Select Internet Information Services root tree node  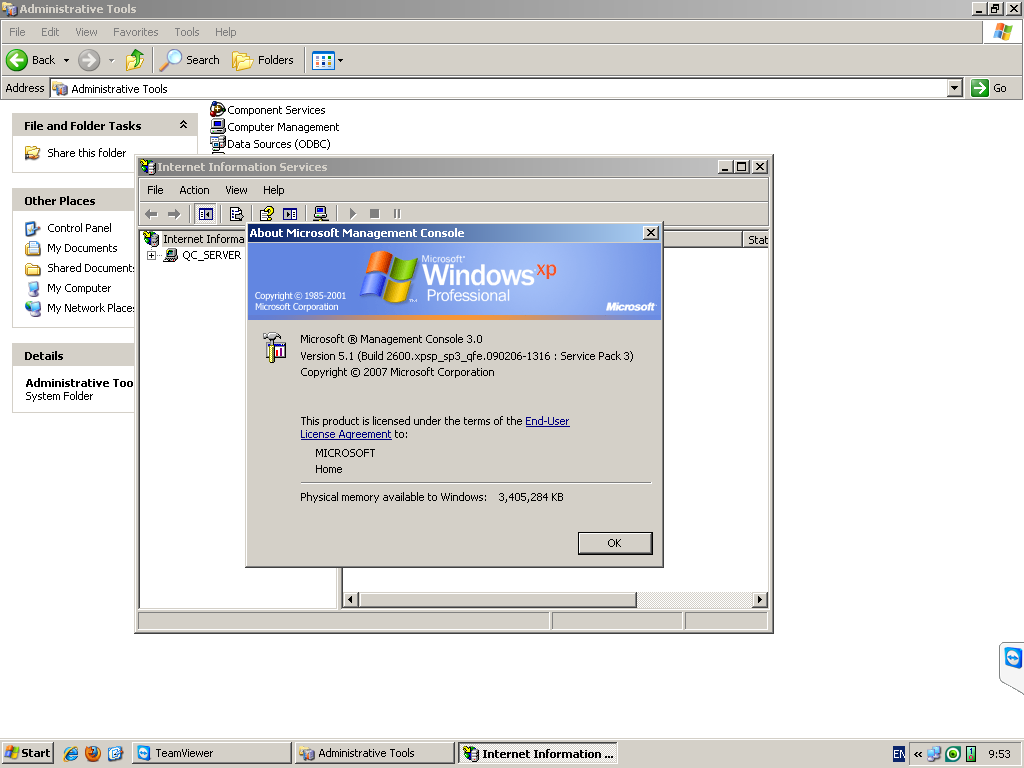[x=195, y=239]
